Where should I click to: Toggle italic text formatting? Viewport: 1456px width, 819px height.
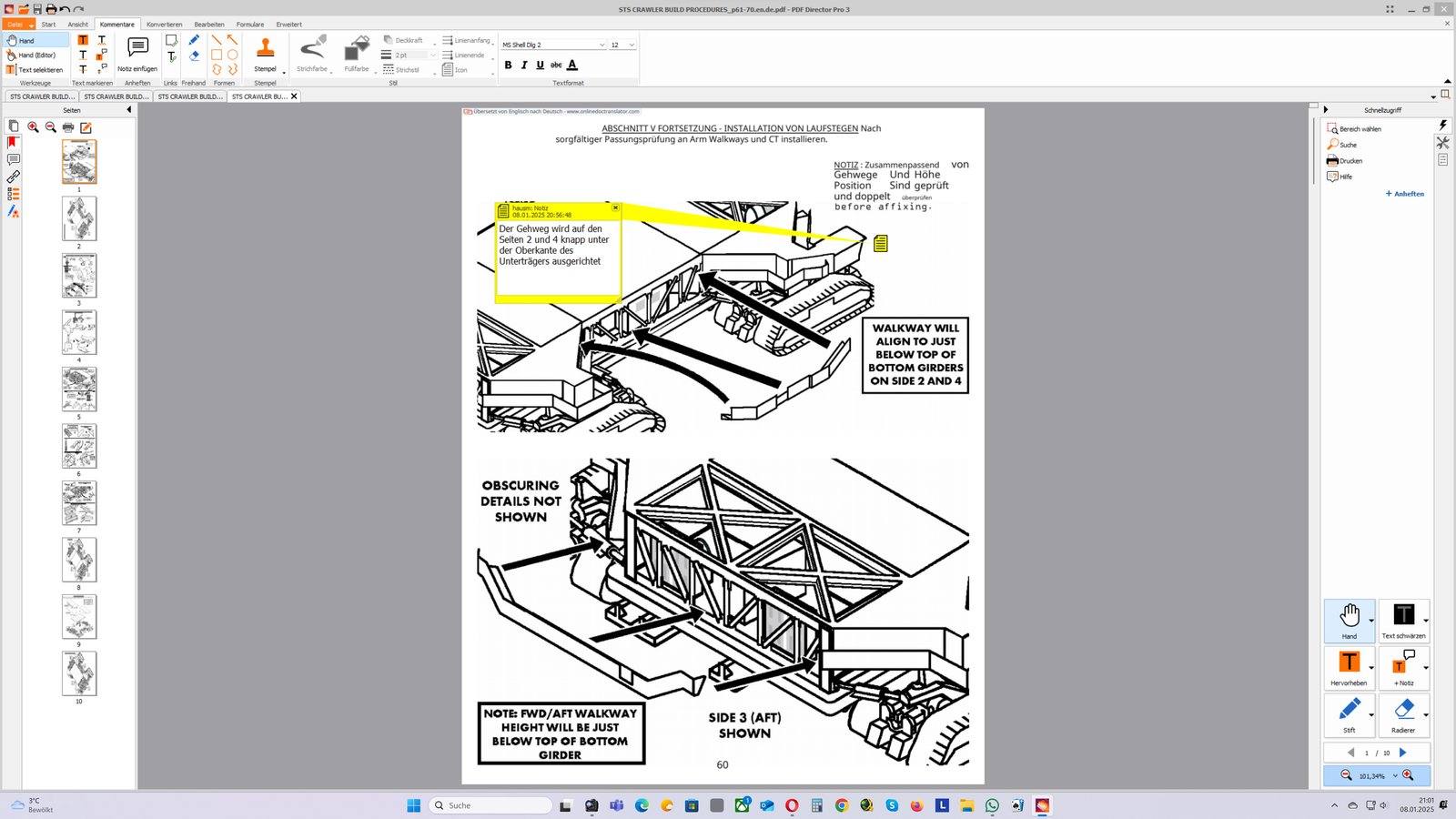pyautogui.click(x=524, y=65)
